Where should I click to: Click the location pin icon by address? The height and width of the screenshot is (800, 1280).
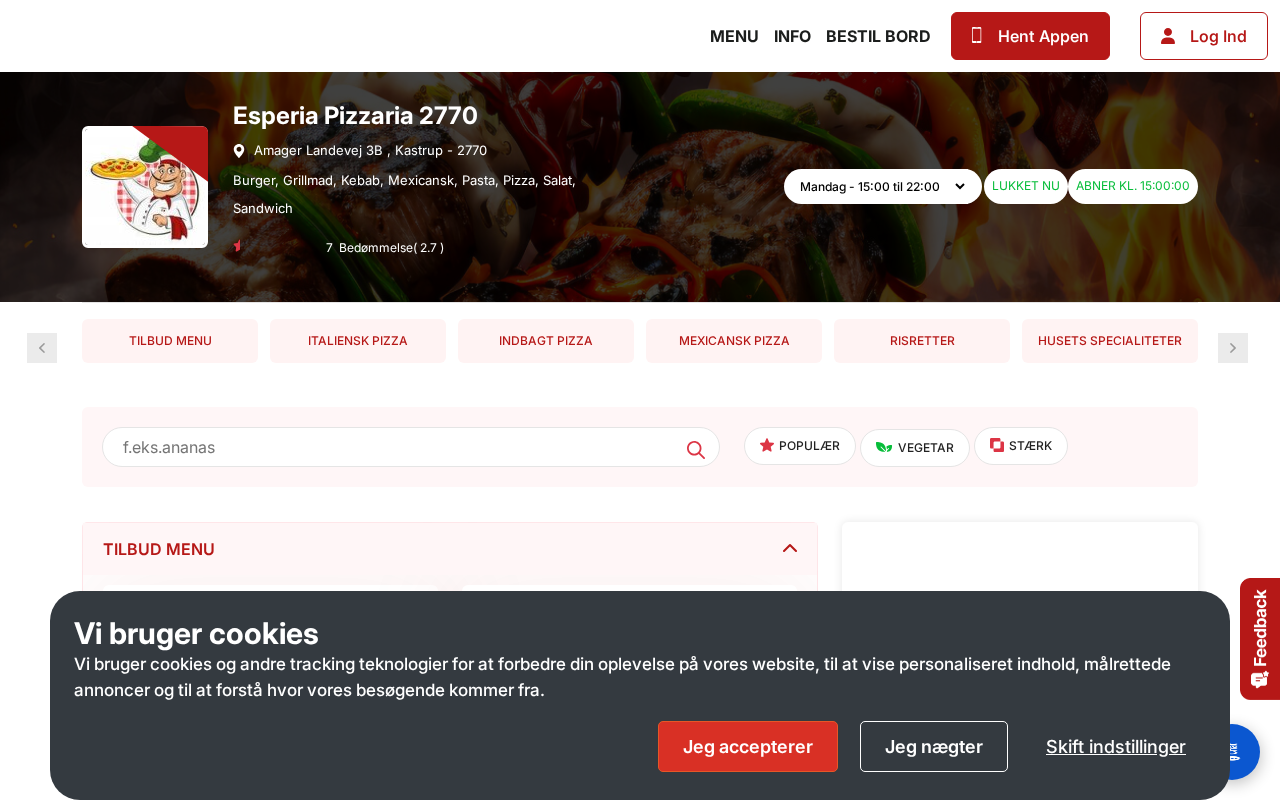point(239,151)
